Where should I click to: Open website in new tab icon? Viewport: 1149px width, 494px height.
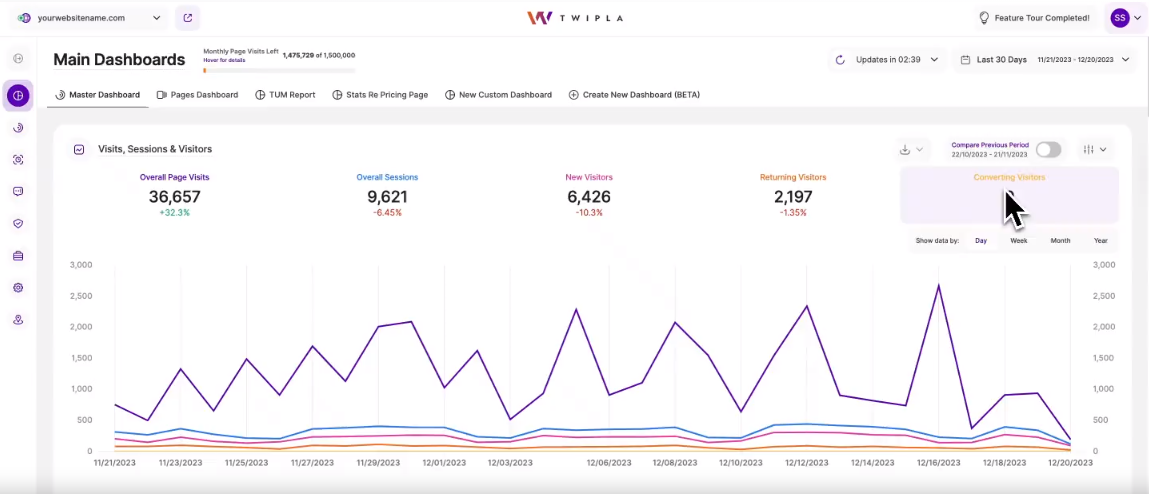(187, 18)
